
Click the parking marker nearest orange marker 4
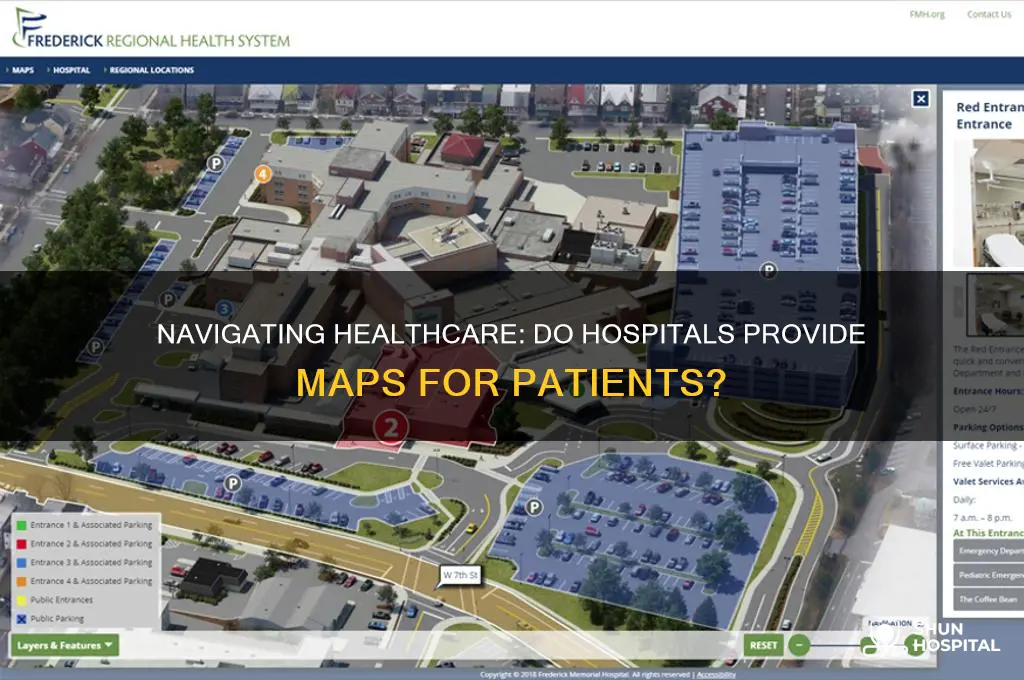click(x=216, y=163)
